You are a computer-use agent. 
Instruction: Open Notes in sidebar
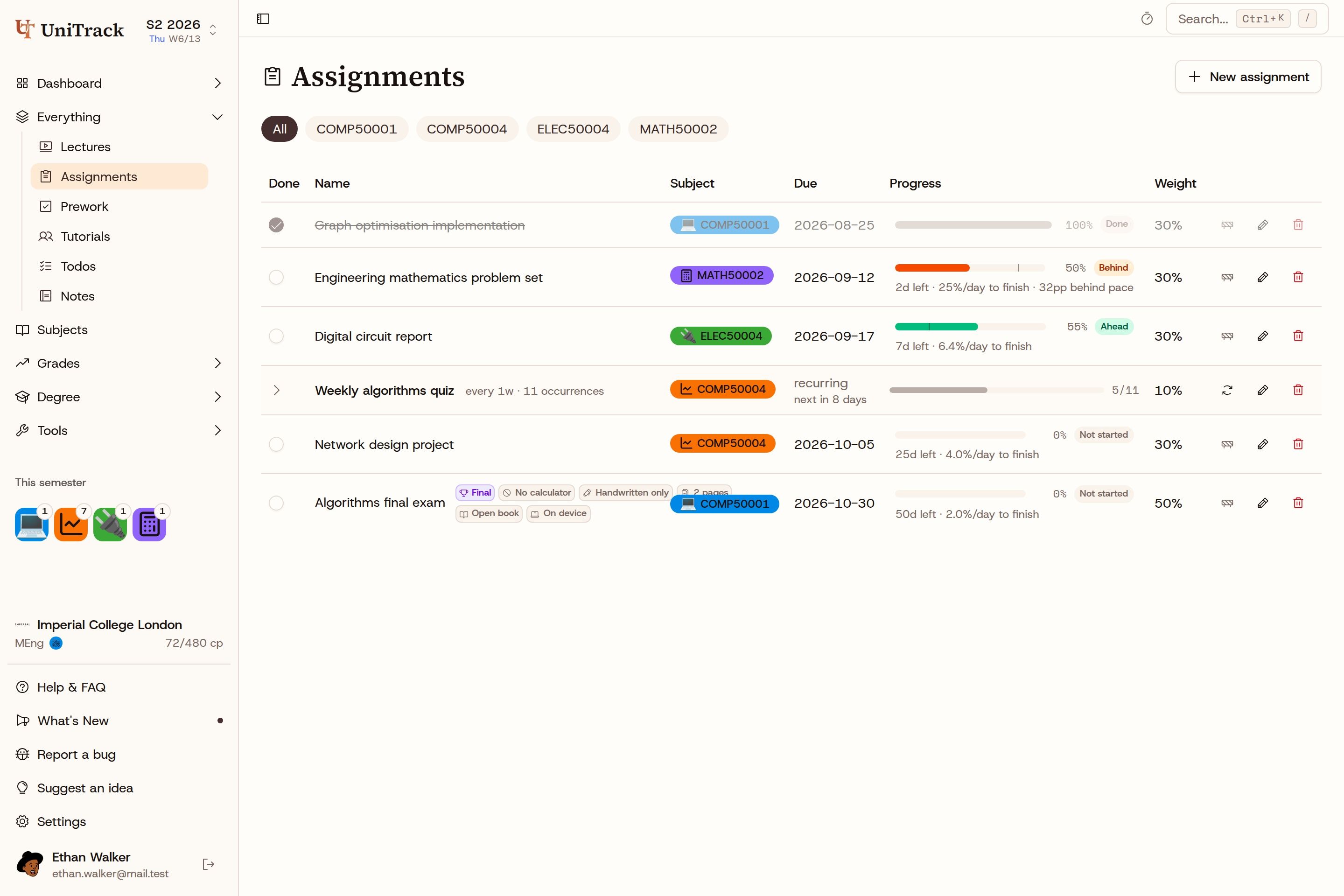119,296
